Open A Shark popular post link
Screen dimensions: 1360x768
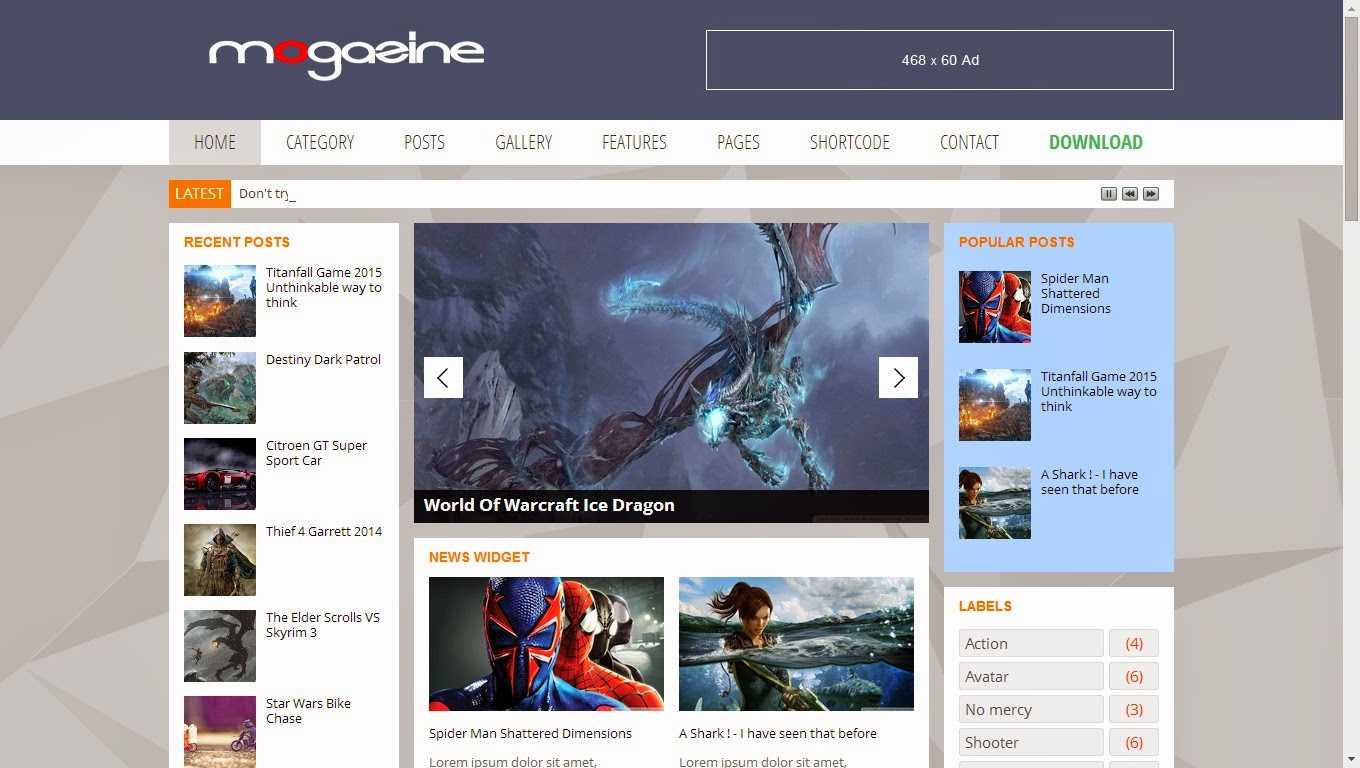[x=1090, y=482]
